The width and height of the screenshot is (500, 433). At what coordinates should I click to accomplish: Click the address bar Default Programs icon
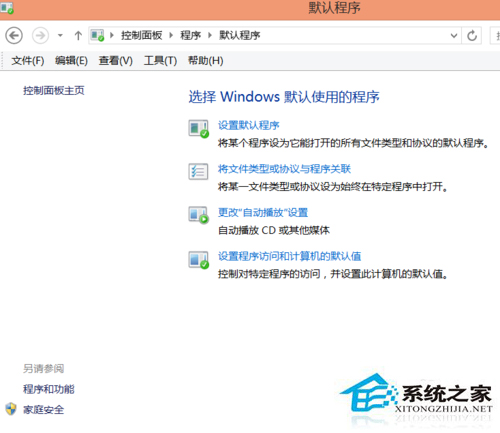(98, 35)
